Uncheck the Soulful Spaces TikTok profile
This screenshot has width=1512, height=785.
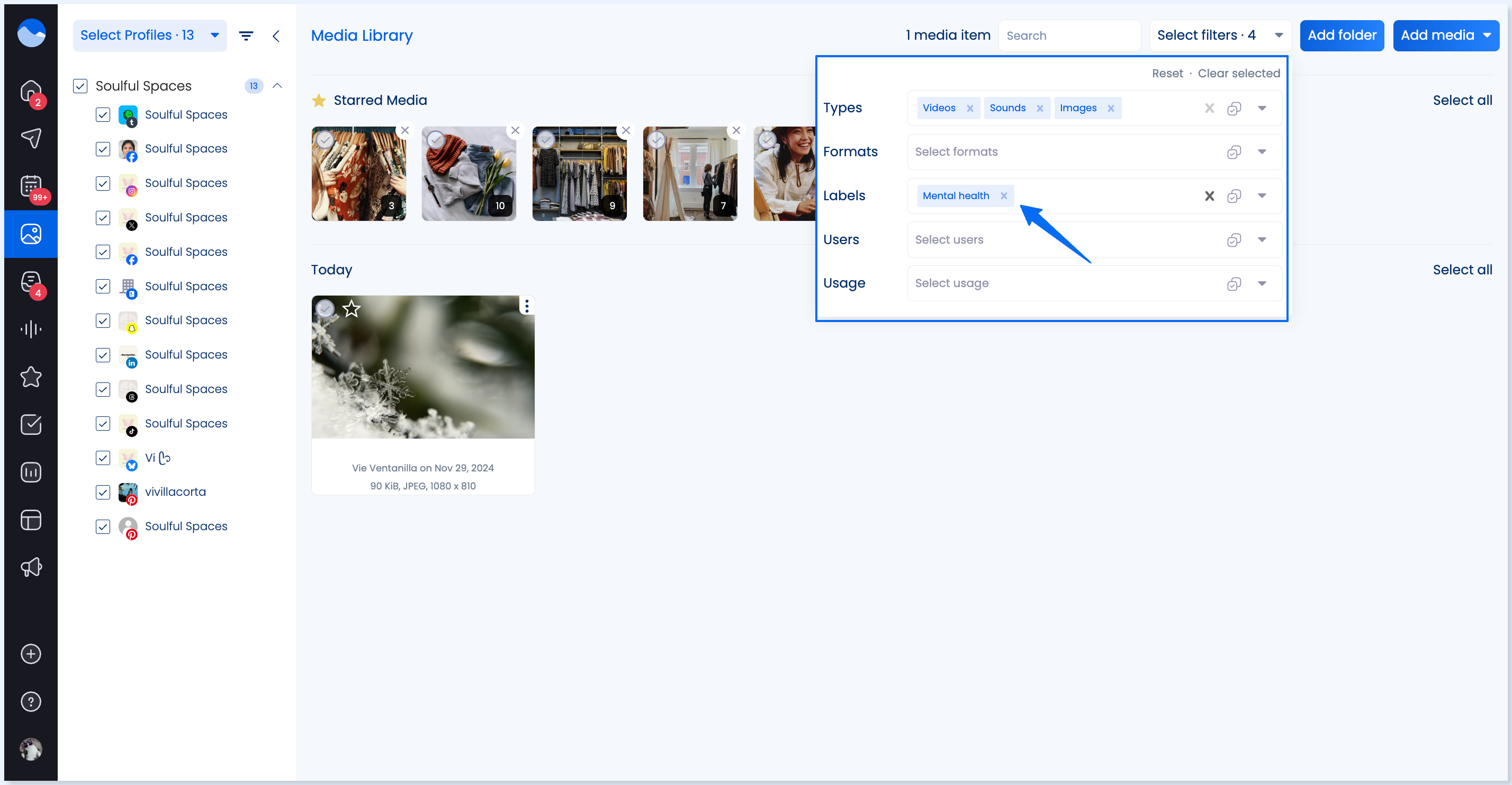coord(103,424)
